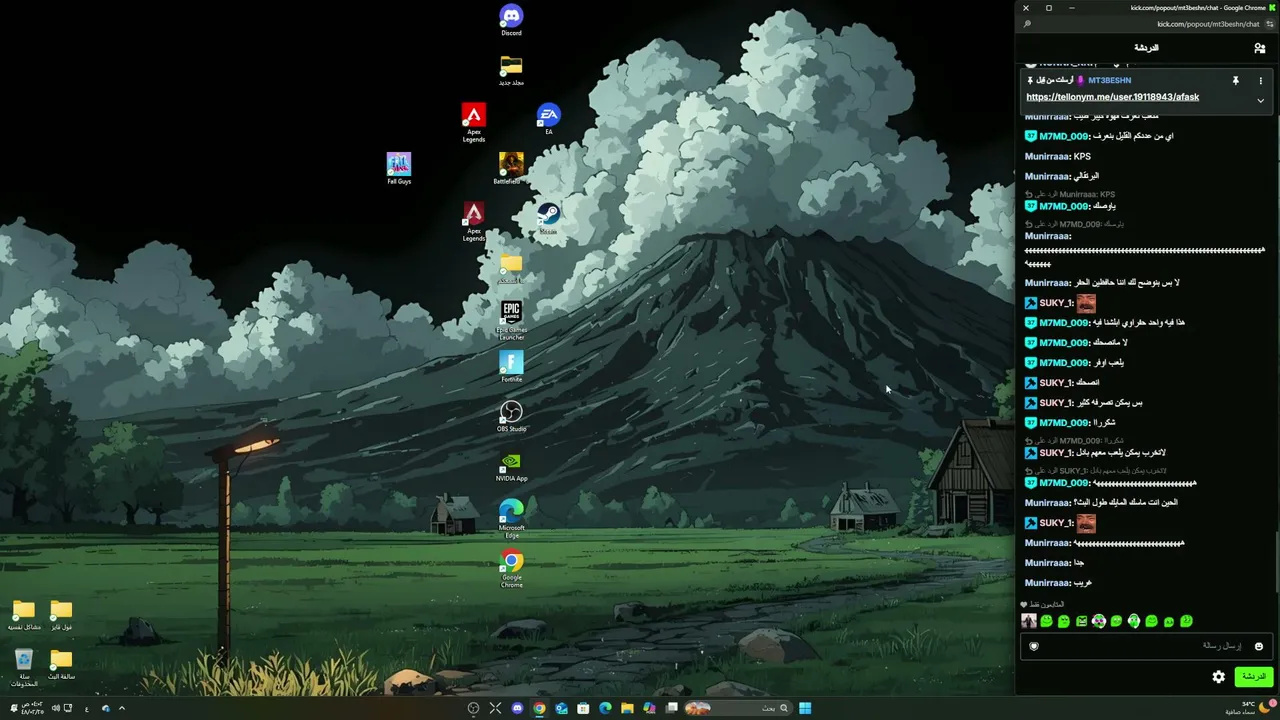This screenshot has width=1280, height=720.
Task: Open pinned message three-dot options
Action: click(x=1260, y=81)
